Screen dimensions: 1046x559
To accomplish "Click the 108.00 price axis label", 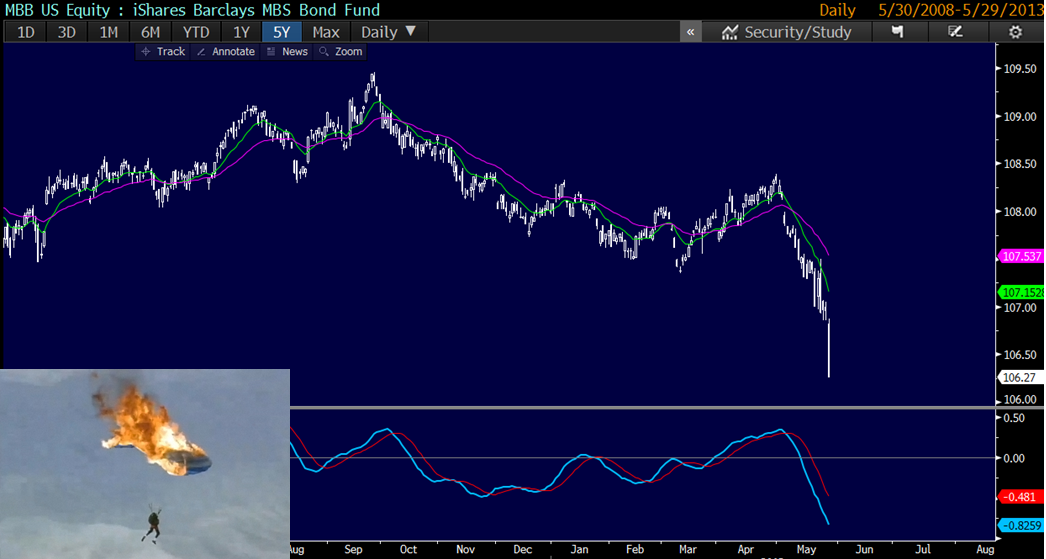I will (1020, 212).
